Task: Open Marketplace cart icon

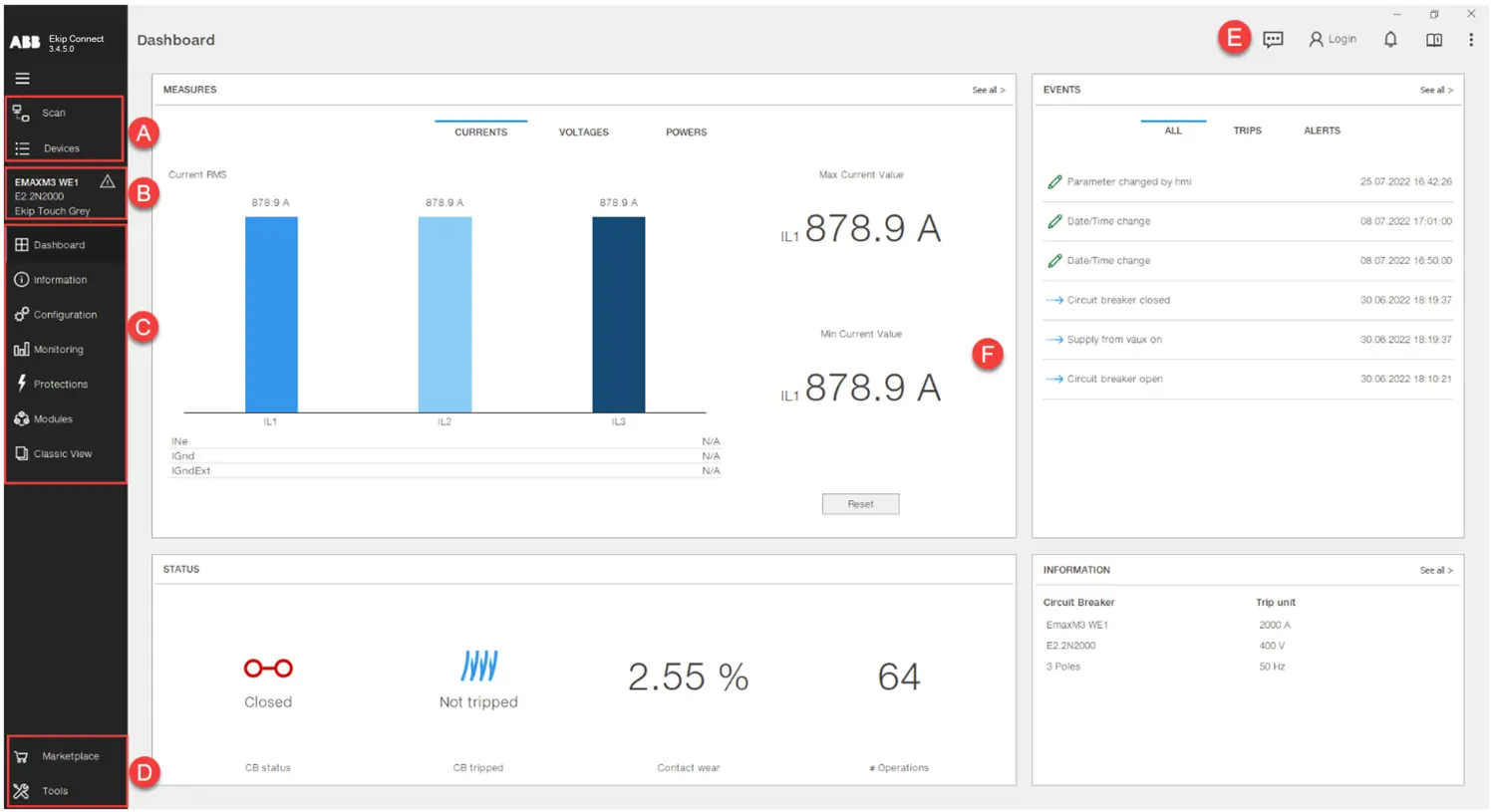Action: 21,757
